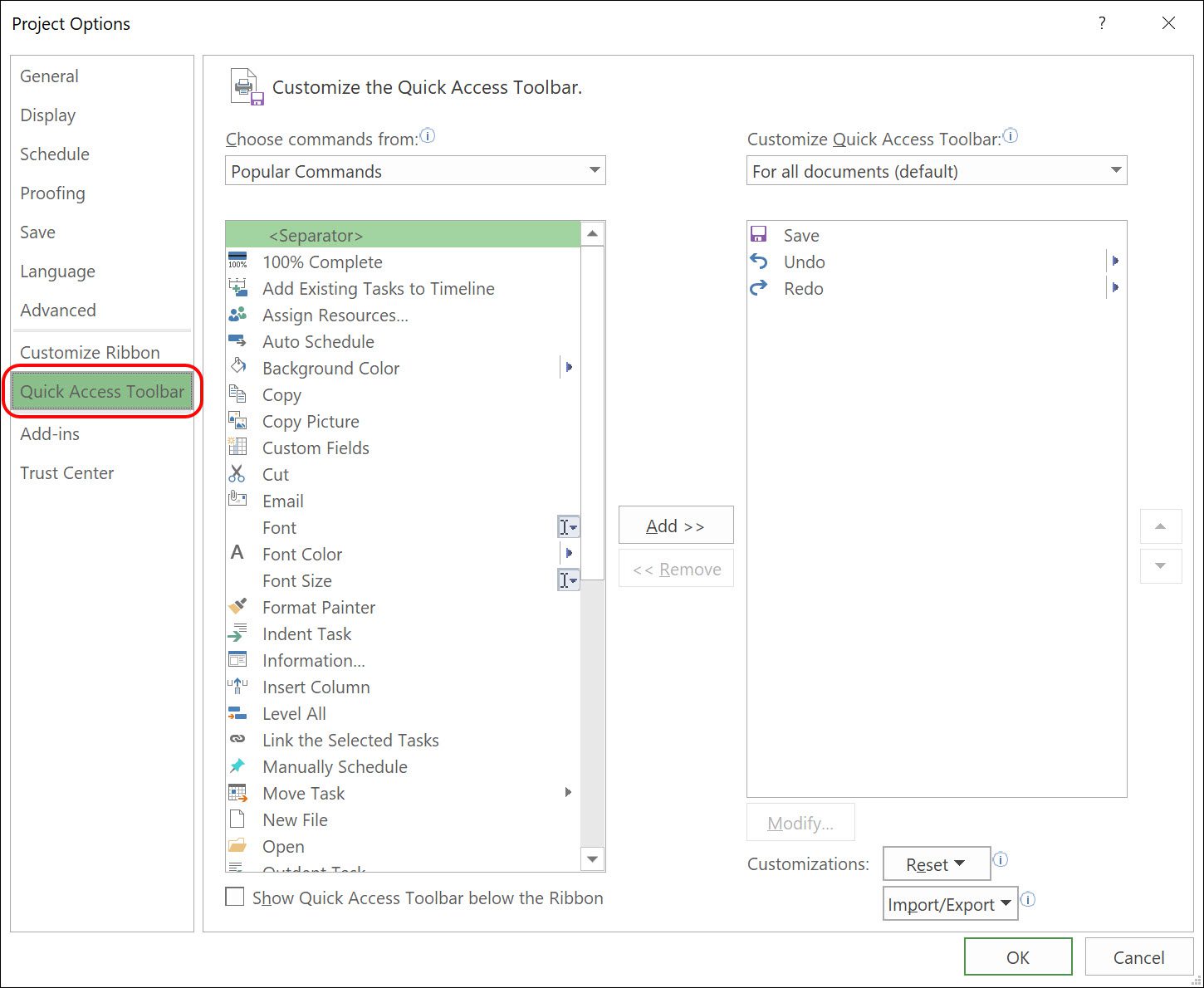Click the Background Color paint bucket icon
1204x988 pixels.
[237, 366]
